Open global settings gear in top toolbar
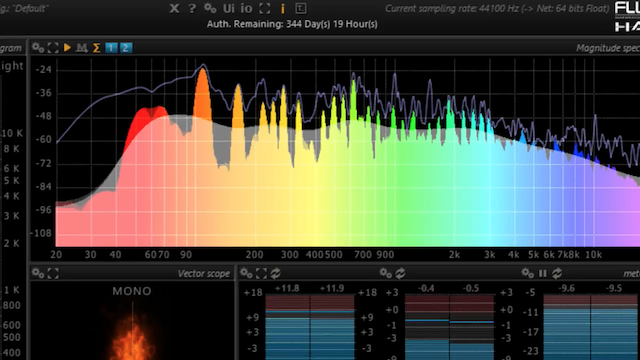The height and width of the screenshot is (360, 640). (210, 8)
